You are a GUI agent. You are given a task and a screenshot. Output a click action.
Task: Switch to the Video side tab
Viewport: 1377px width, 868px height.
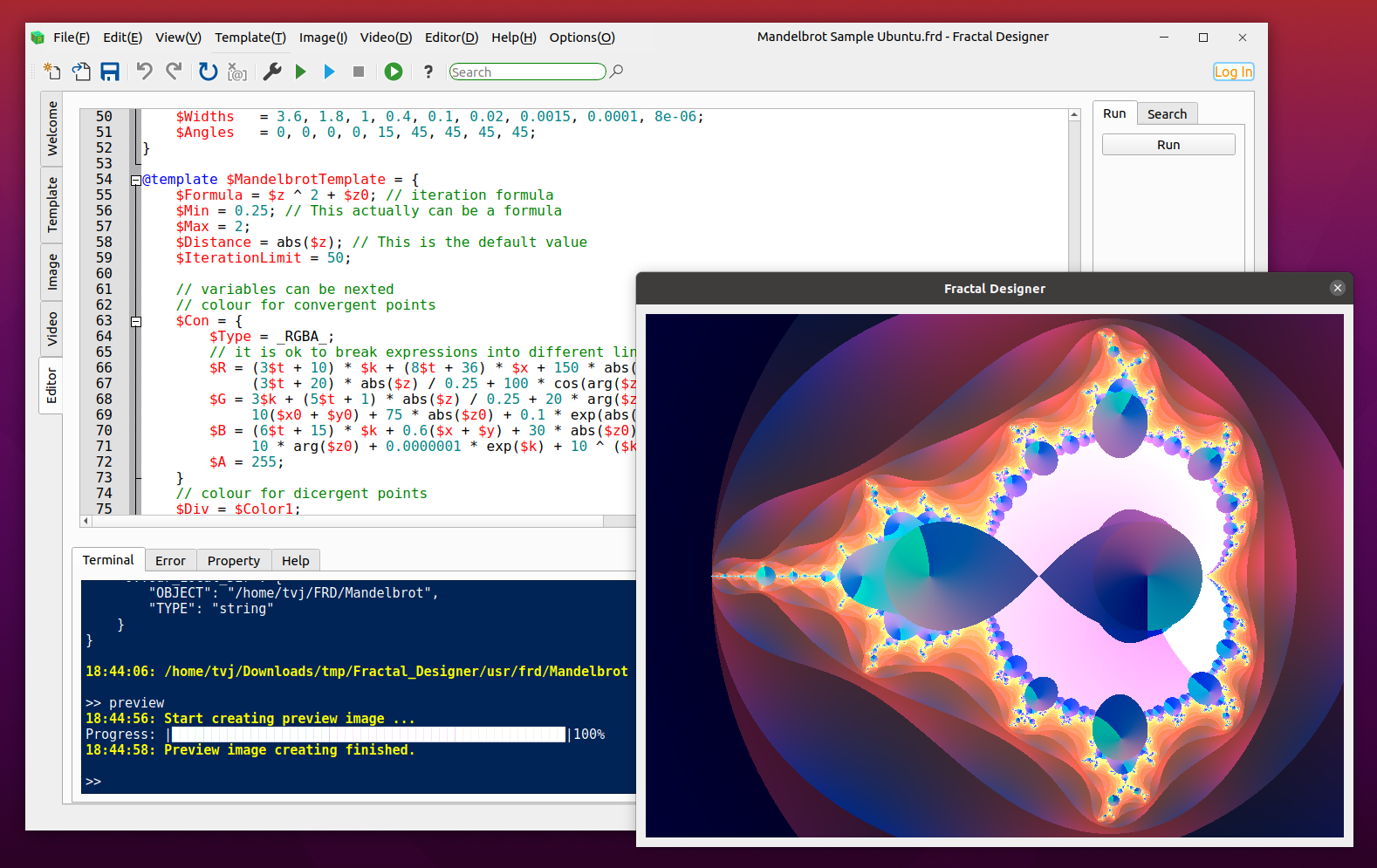click(51, 329)
